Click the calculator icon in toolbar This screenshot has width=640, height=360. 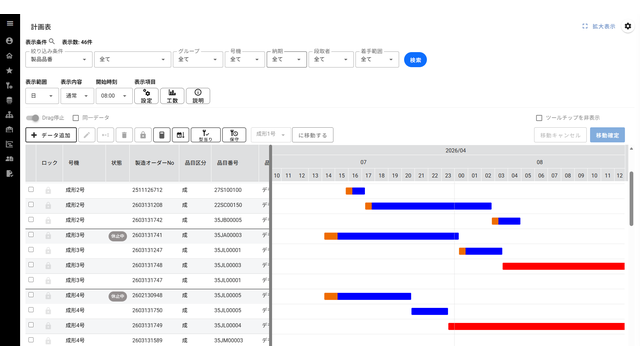(x=162, y=135)
